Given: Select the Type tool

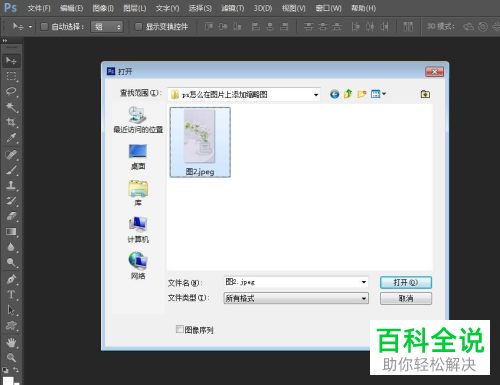Looking at the screenshot, I should tap(11, 294).
